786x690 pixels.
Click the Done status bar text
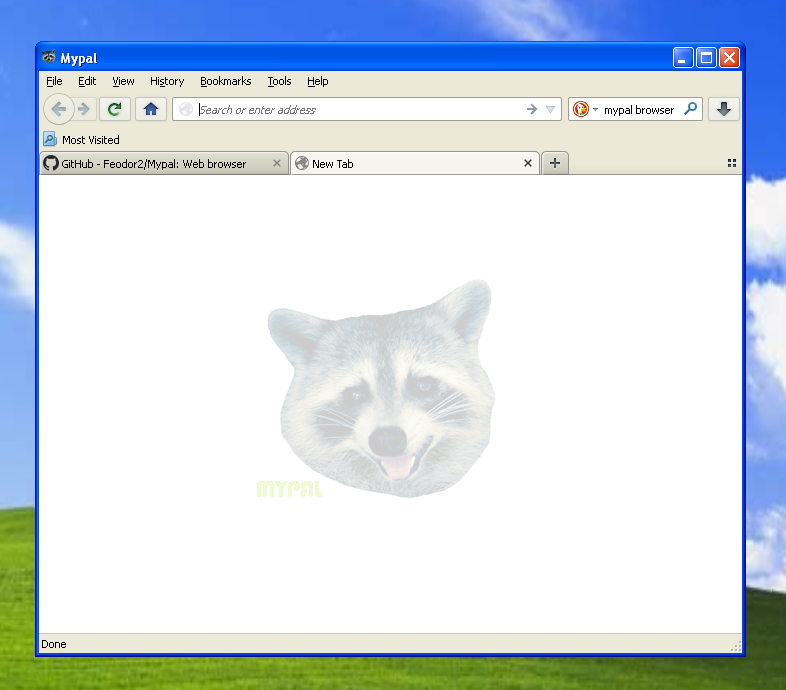(x=54, y=644)
